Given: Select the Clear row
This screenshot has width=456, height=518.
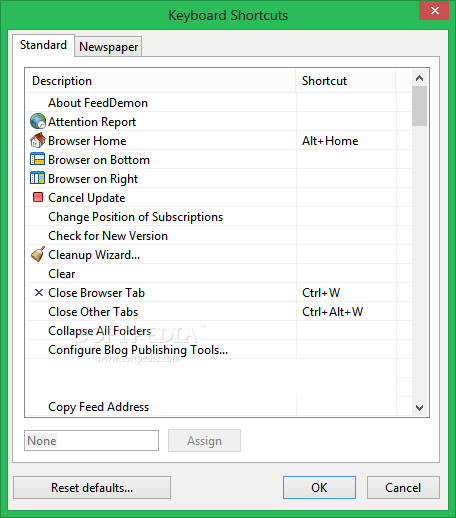Looking at the screenshot, I should (x=219, y=274).
